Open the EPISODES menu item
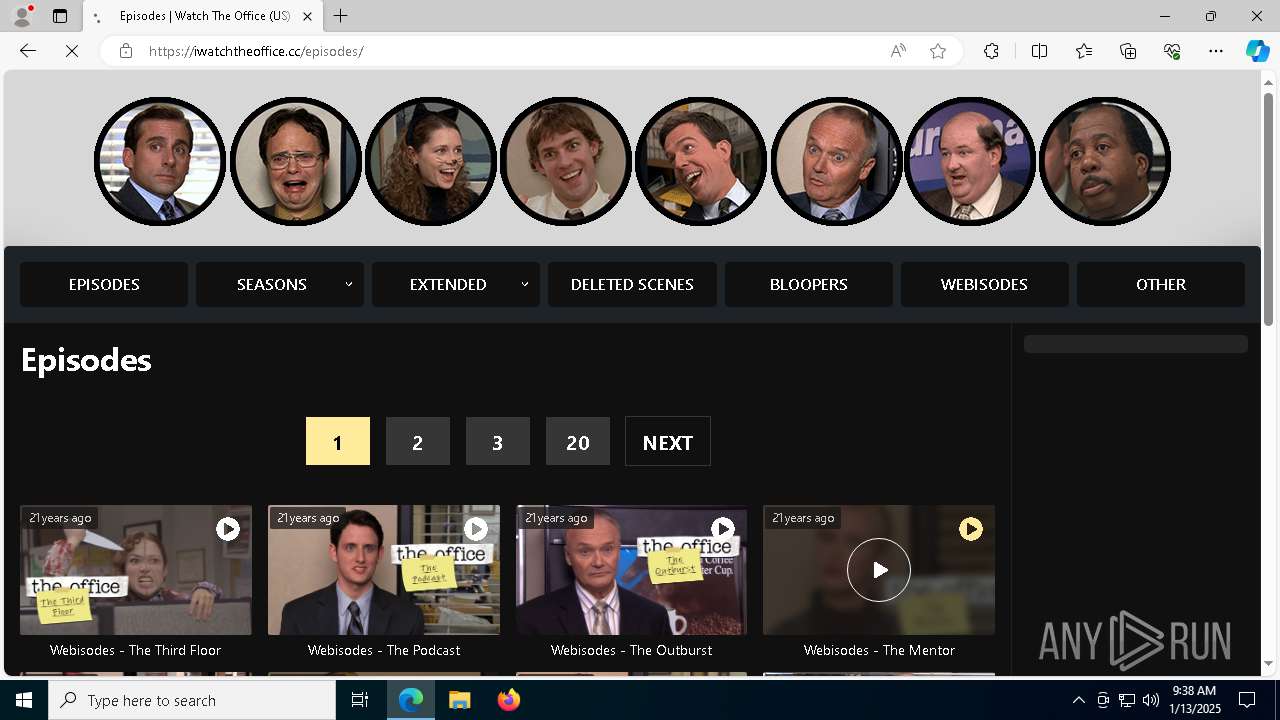Screen dimensions: 1280x720 [104, 285]
